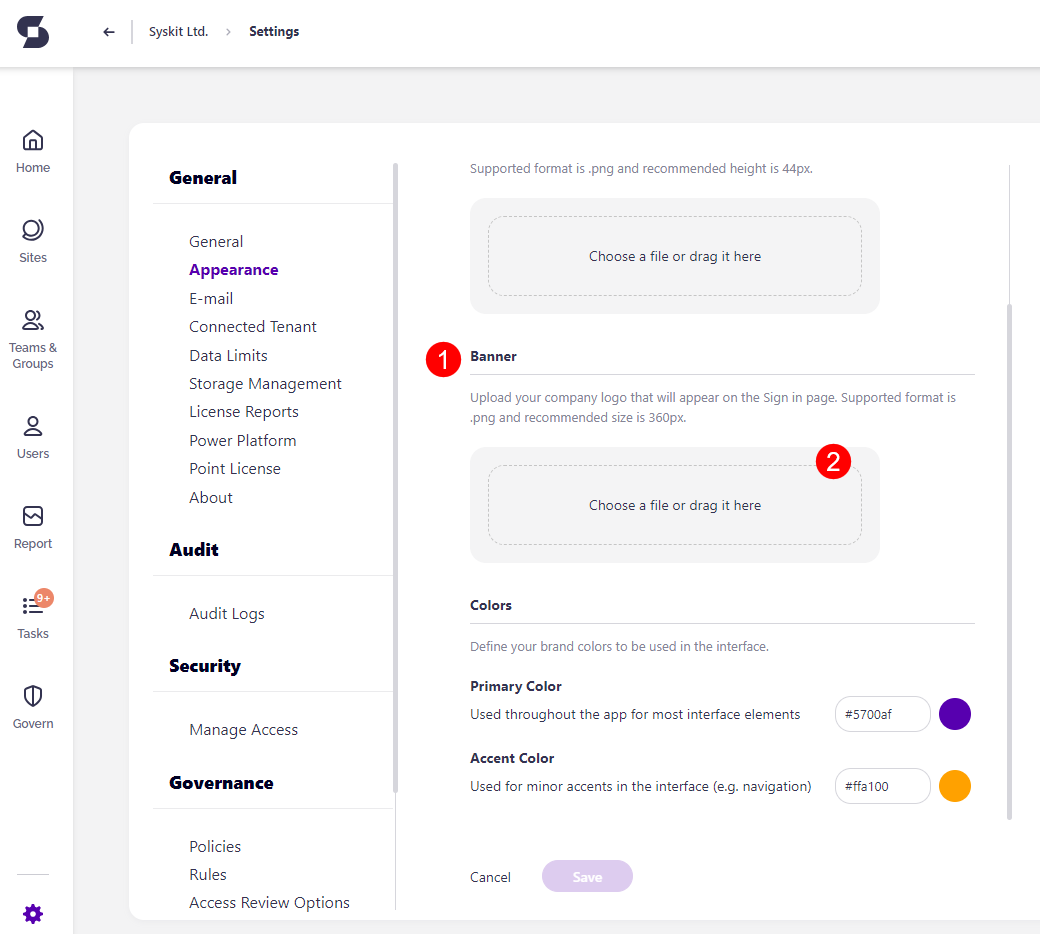
Task: Click the Cancel button
Action: click(x=490, y=877)
